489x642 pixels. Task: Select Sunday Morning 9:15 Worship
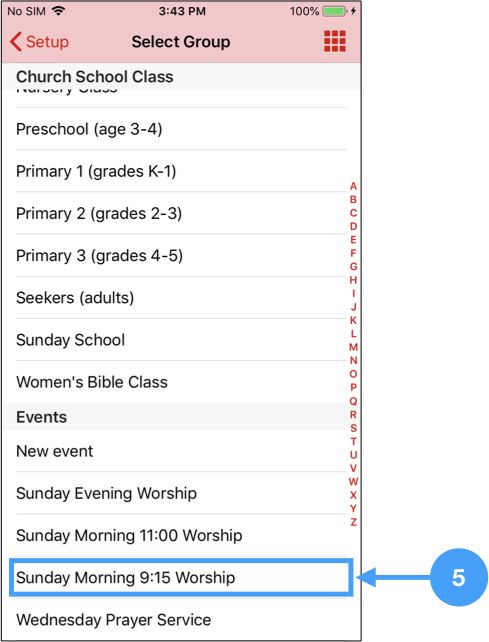(181, 577)
